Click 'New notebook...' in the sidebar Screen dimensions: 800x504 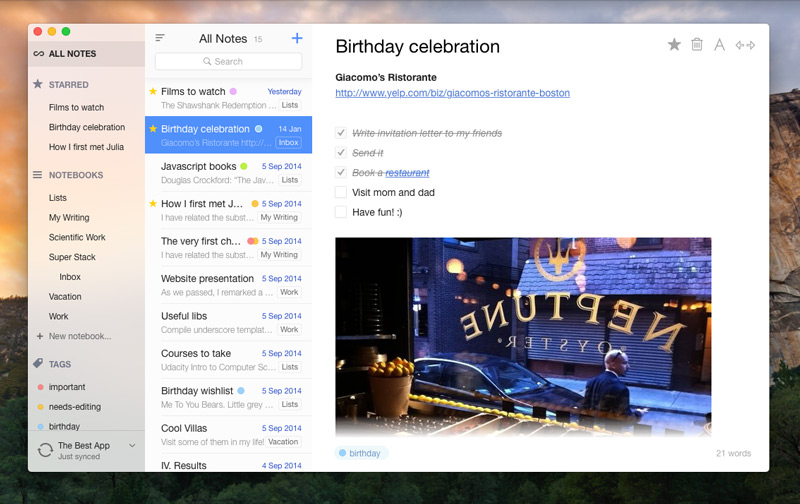[x=79, y=336]
